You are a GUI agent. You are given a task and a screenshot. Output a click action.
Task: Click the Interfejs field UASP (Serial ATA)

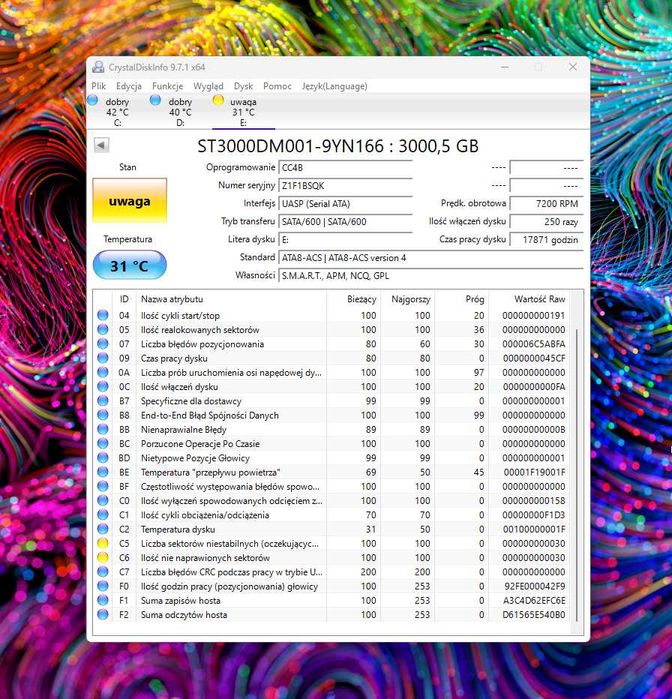[x=345, y=204]
